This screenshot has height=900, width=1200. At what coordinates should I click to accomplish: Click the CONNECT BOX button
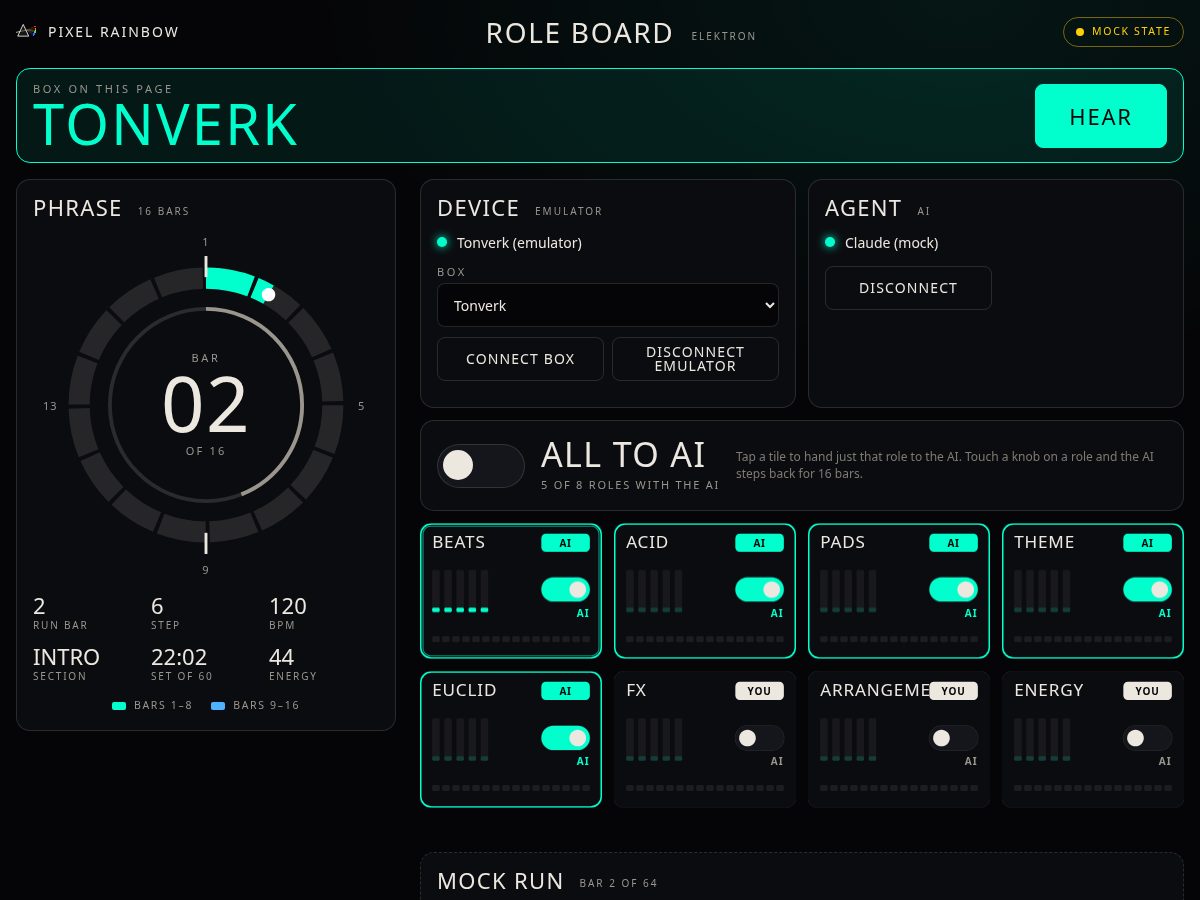(x=520, y=359)
